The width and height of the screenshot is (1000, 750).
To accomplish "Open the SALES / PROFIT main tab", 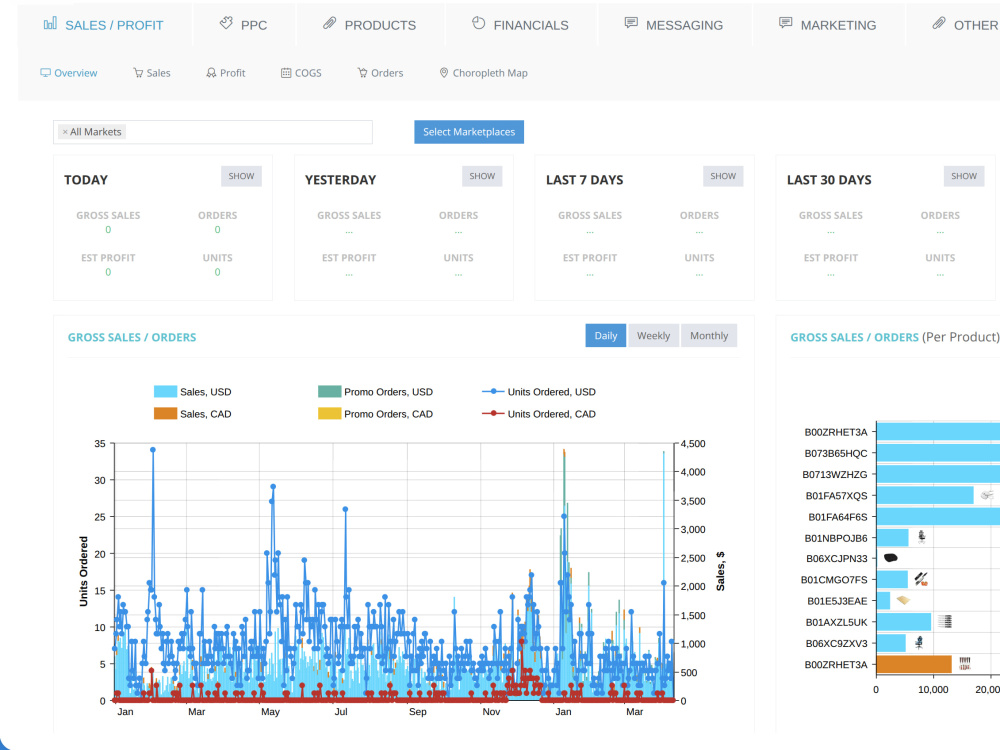I will tap(103, 25).
